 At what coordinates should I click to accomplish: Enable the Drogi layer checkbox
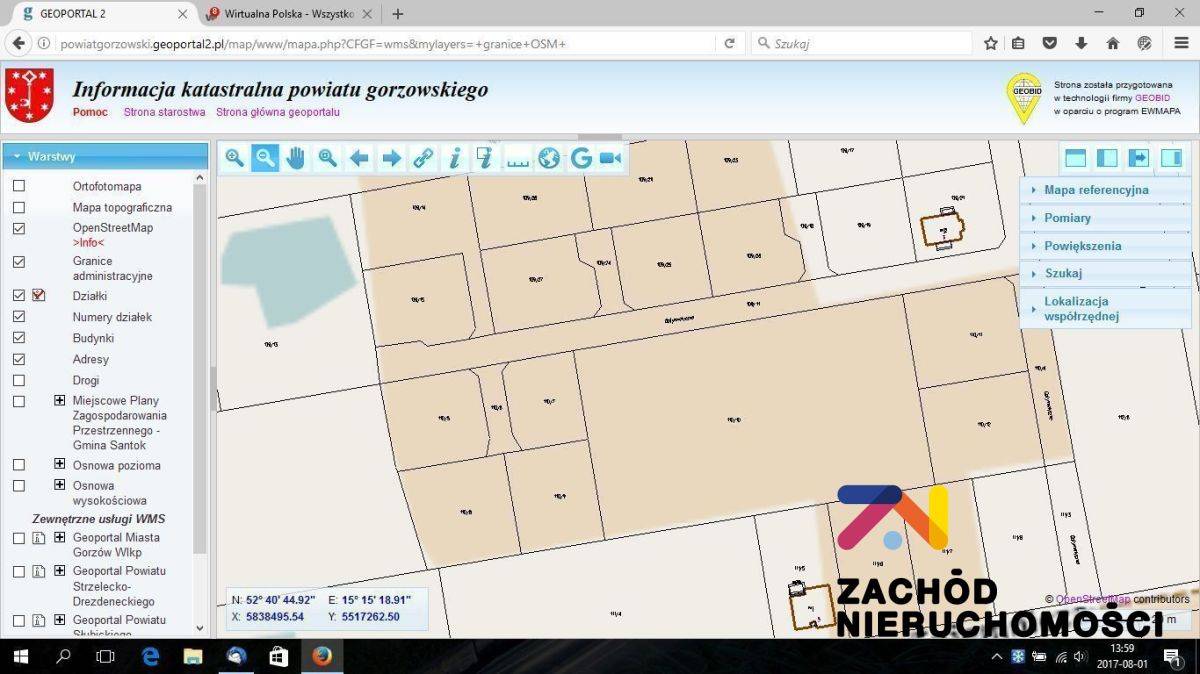click(x=19, y=380)
